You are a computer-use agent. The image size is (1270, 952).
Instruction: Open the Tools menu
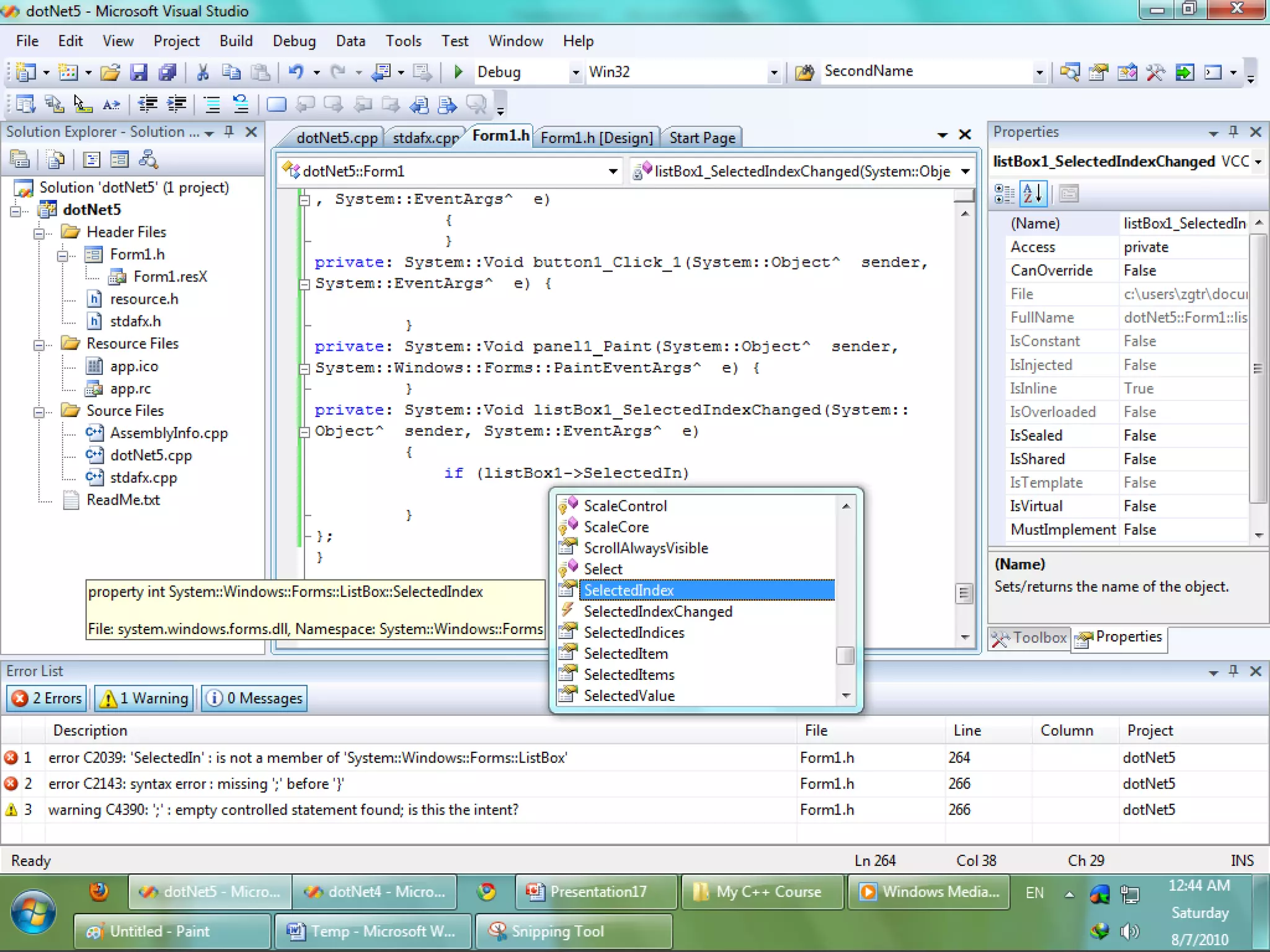[403, 41]
